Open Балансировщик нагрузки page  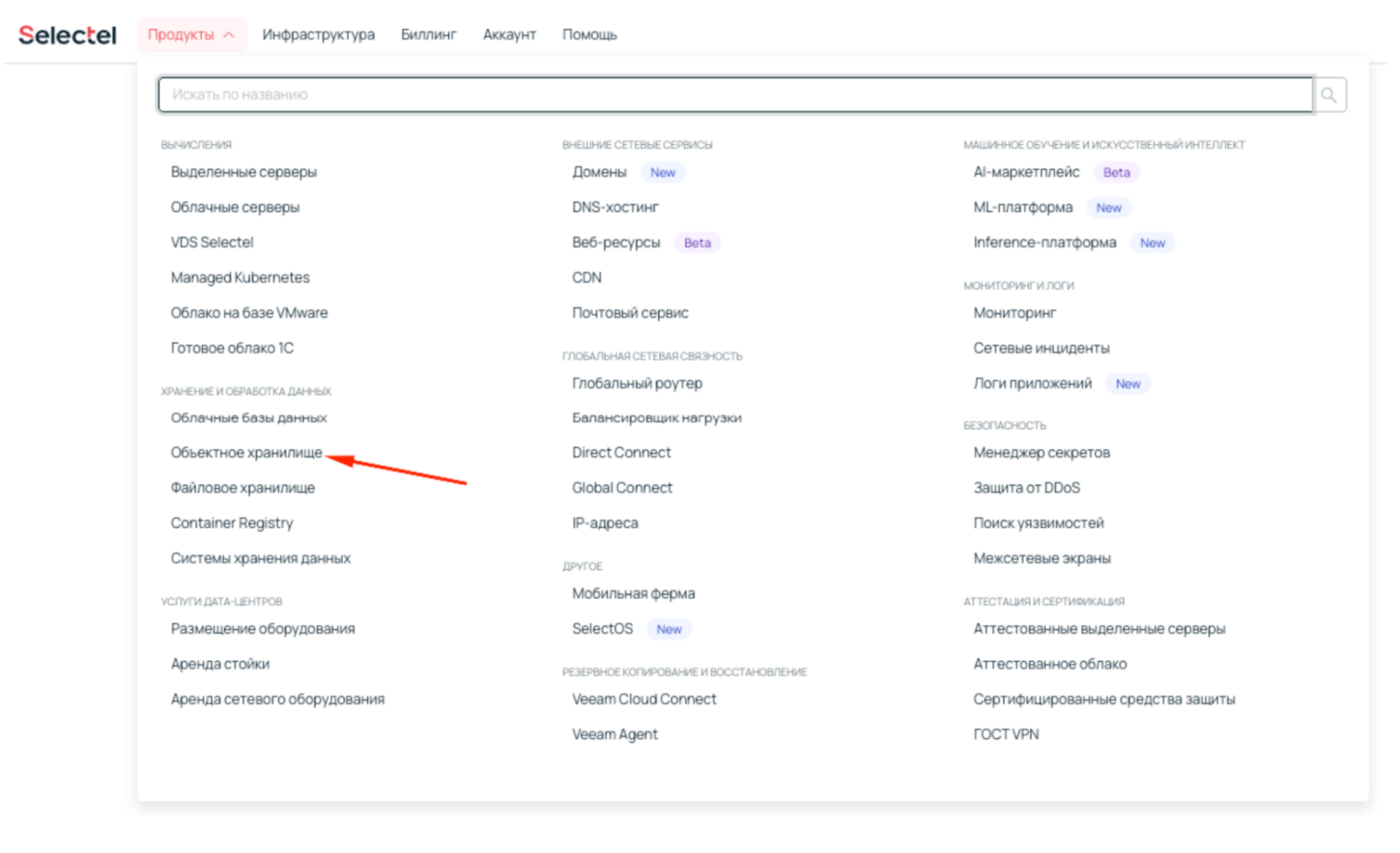pos(656,418)
